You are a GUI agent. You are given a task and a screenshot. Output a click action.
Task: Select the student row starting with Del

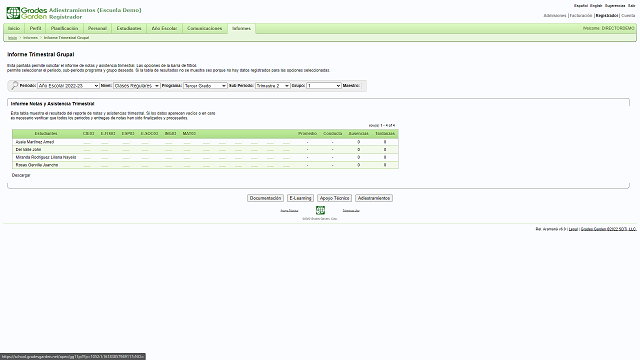pyautogui.click(x=205, y=150)
